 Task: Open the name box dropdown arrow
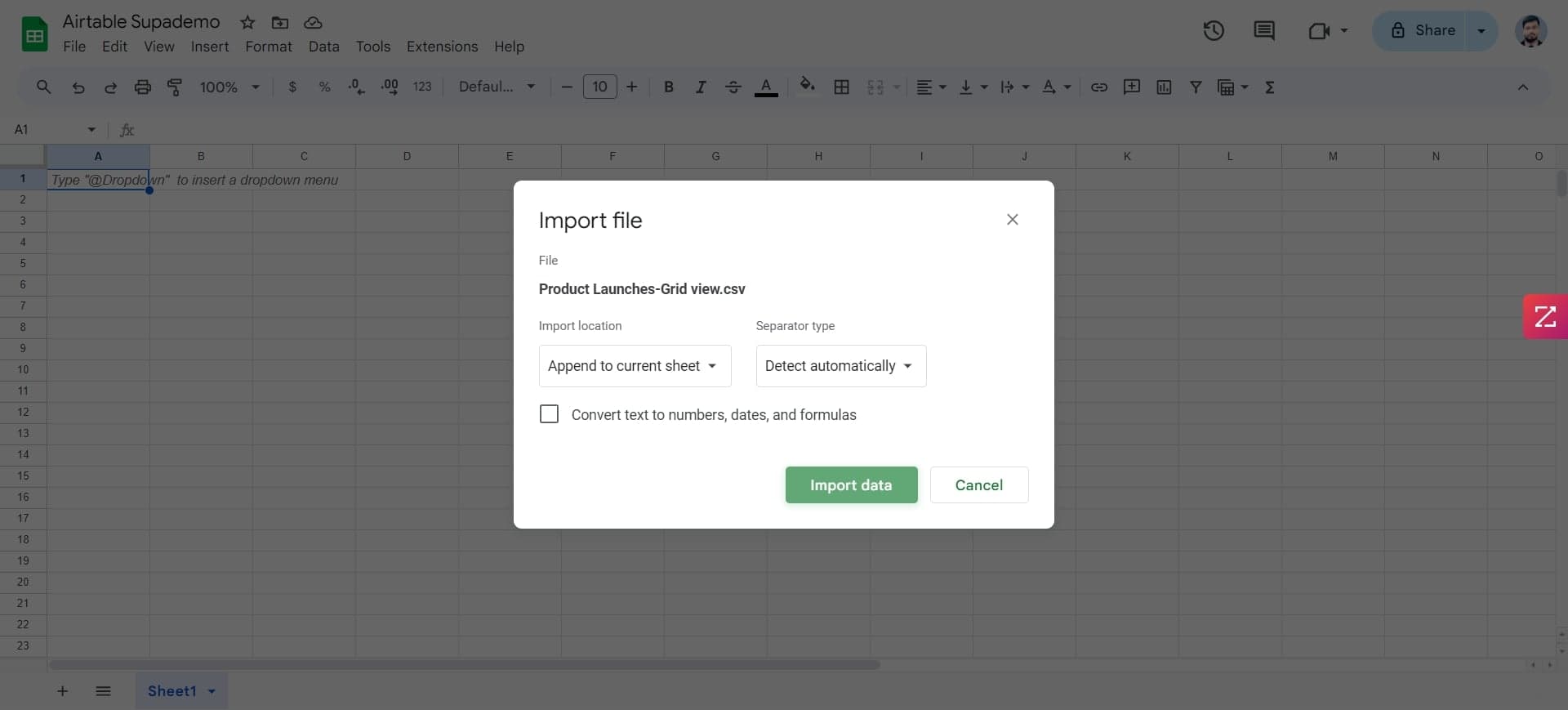point(91,129)
